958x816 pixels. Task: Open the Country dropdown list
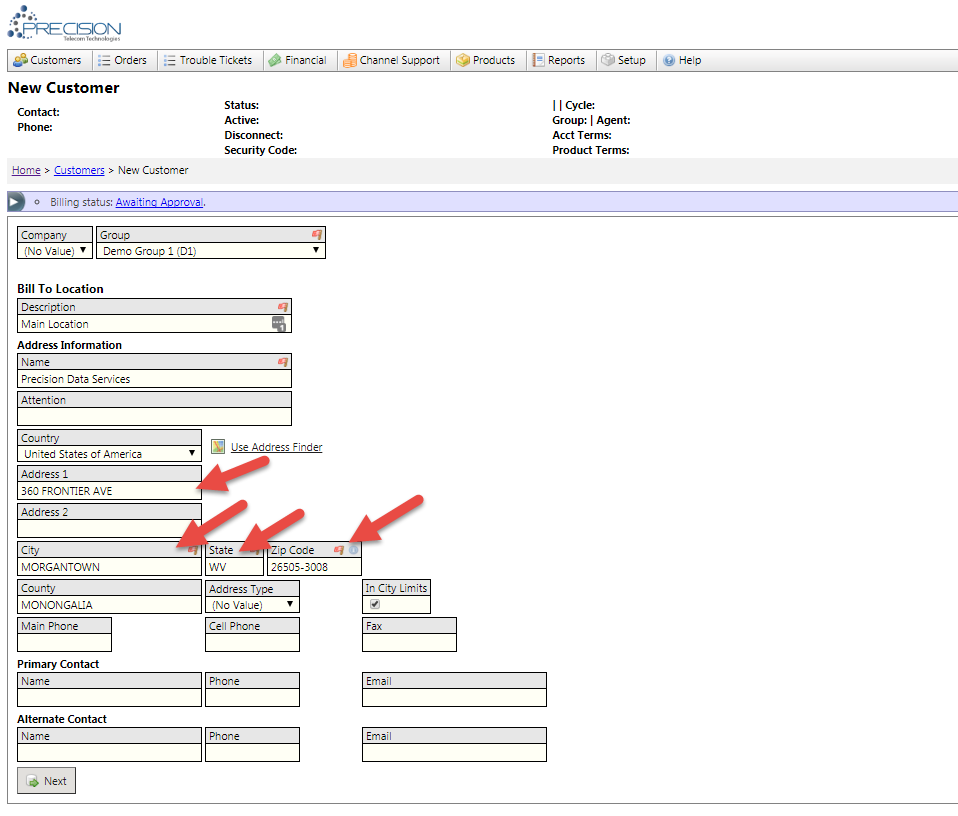[109, 454]
